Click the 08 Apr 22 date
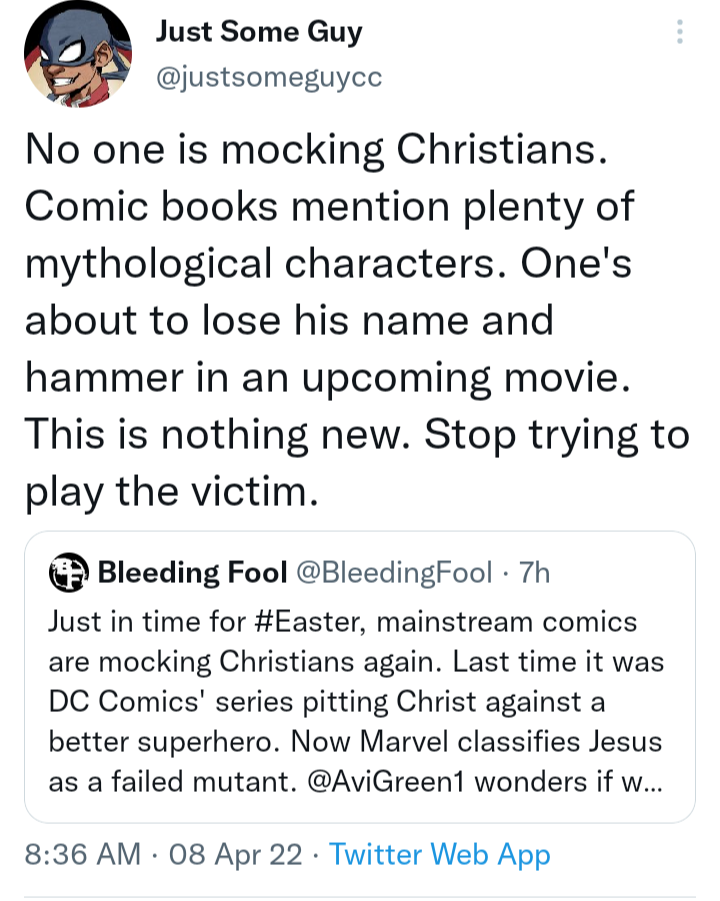This screenshot has height=901, width=720. (x=236, y=854)
